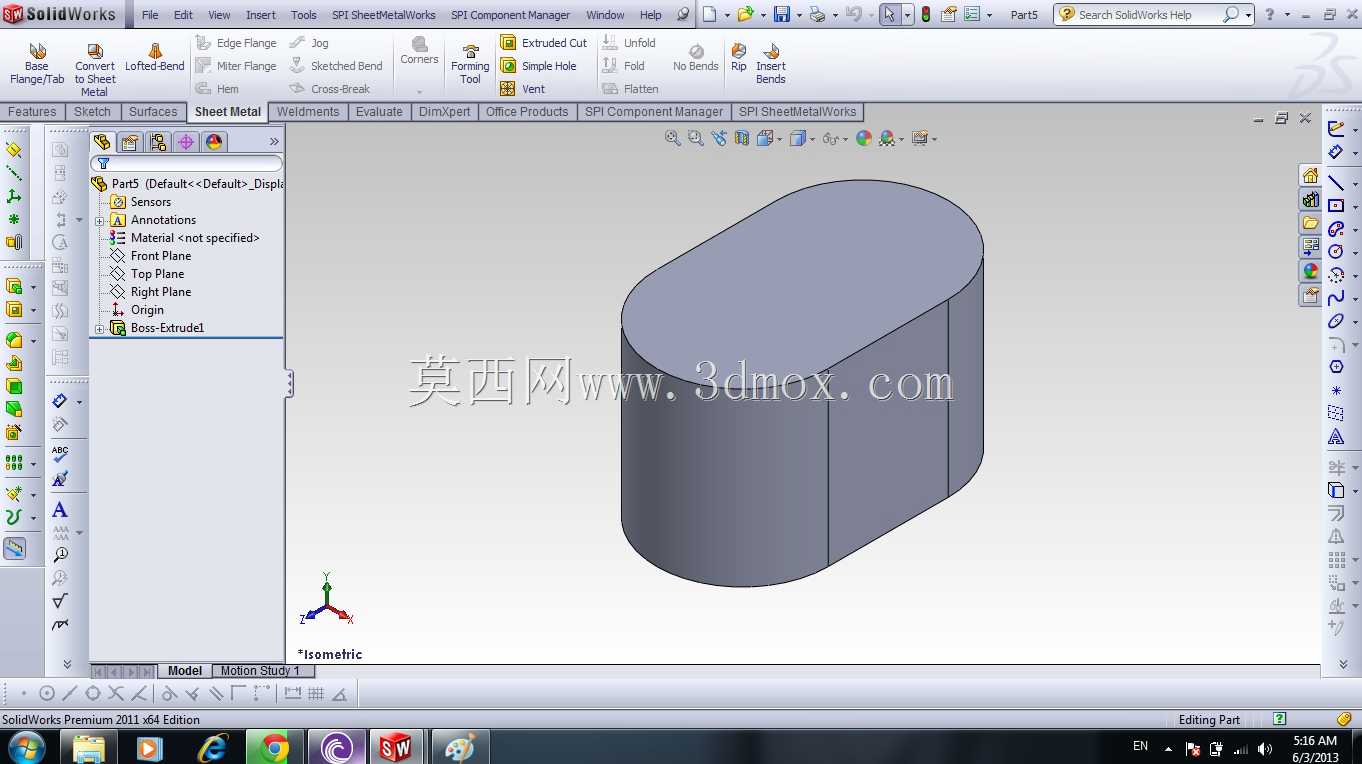This screenshot has height=764, width=1362.
Task: Select the Jog tool
Action: click(x=310, y=43)
